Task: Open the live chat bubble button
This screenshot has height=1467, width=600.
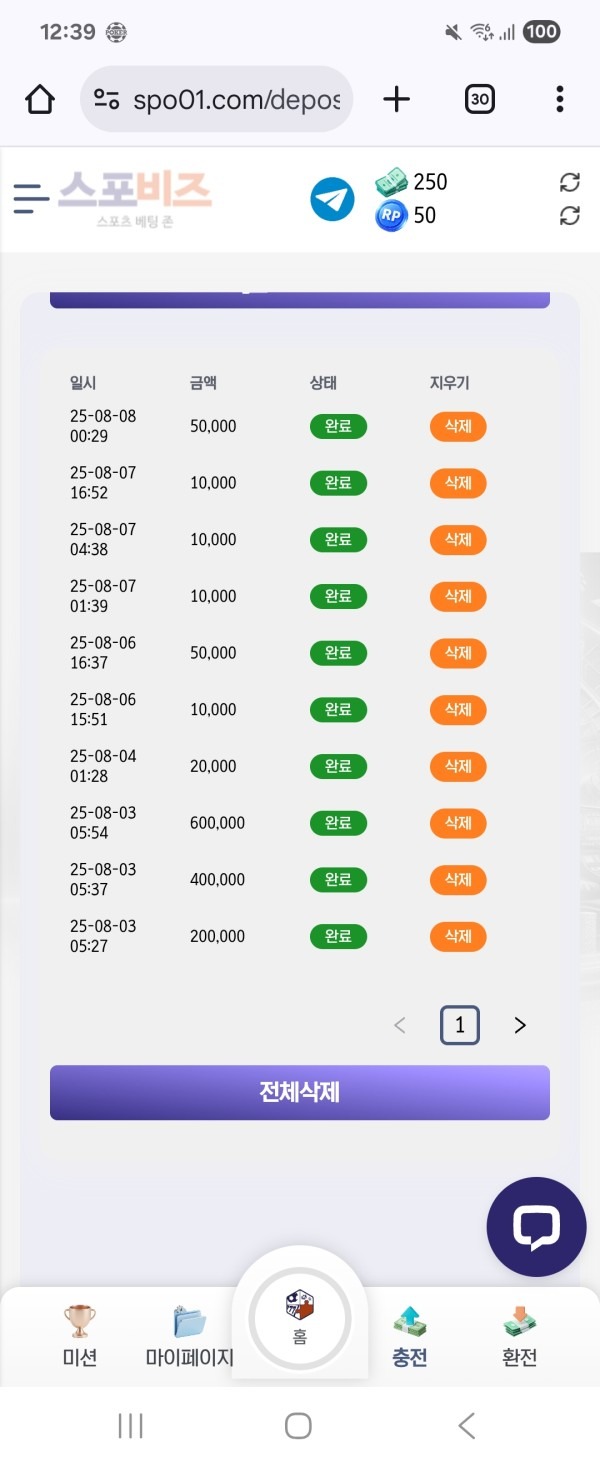Action: [x=536, y=1227]
